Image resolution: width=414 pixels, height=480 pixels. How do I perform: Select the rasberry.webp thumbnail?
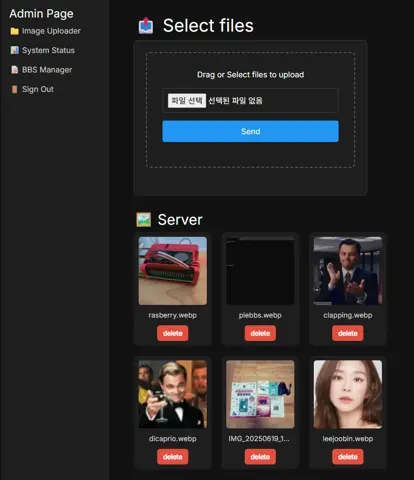[x=173, y=271]
